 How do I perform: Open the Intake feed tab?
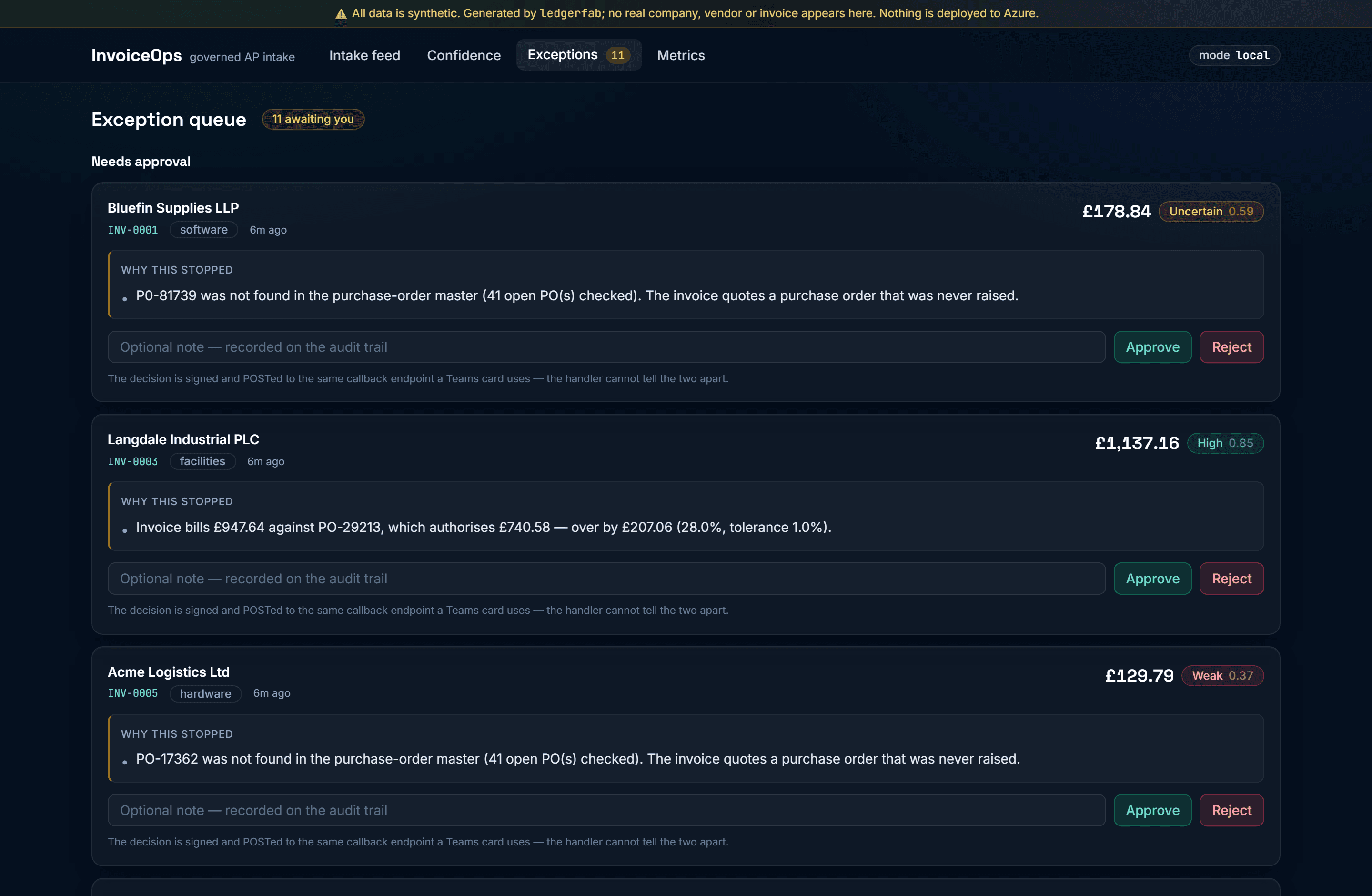pyautogui.click(x=364, y=55)
